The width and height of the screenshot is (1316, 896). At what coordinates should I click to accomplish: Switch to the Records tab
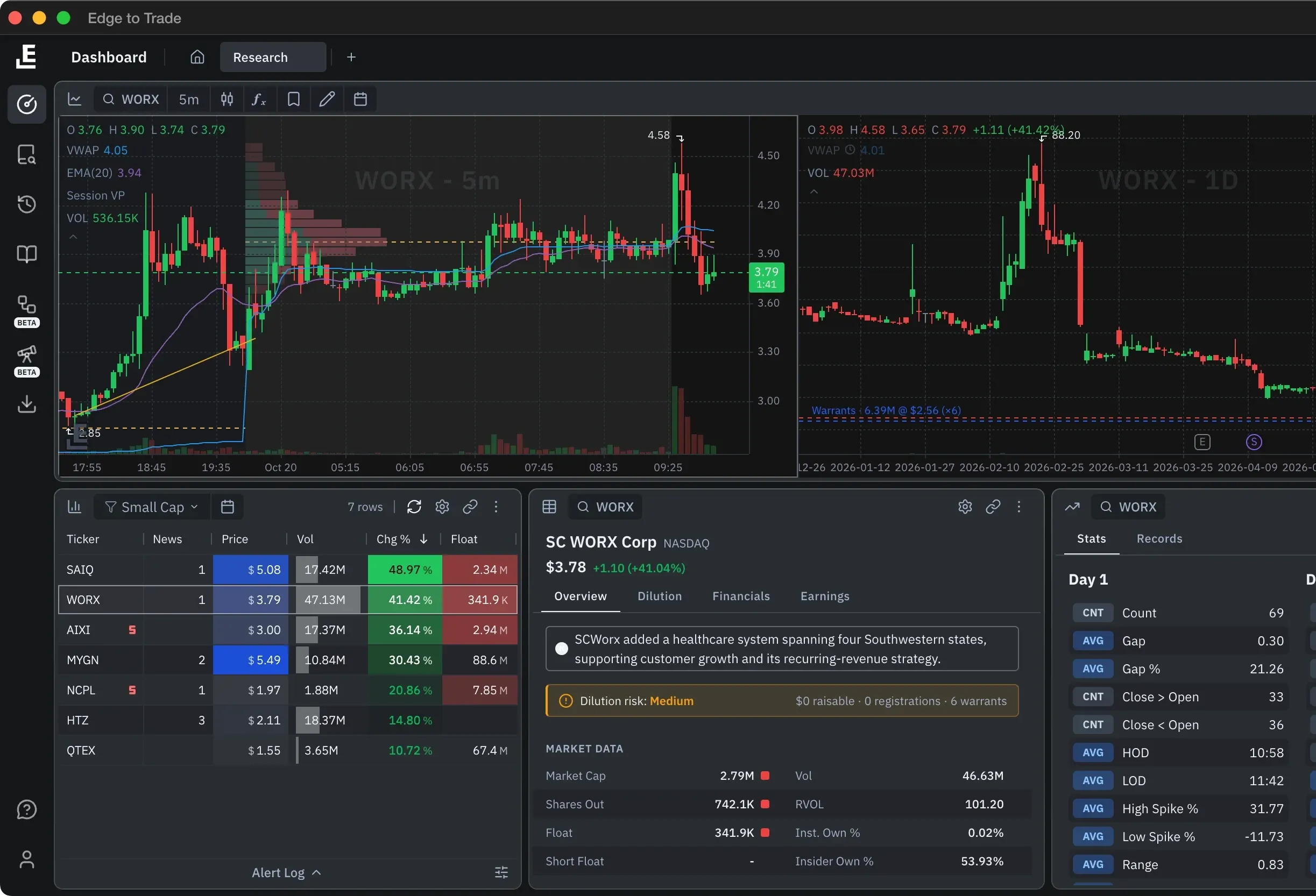[x=1159, y=538]
